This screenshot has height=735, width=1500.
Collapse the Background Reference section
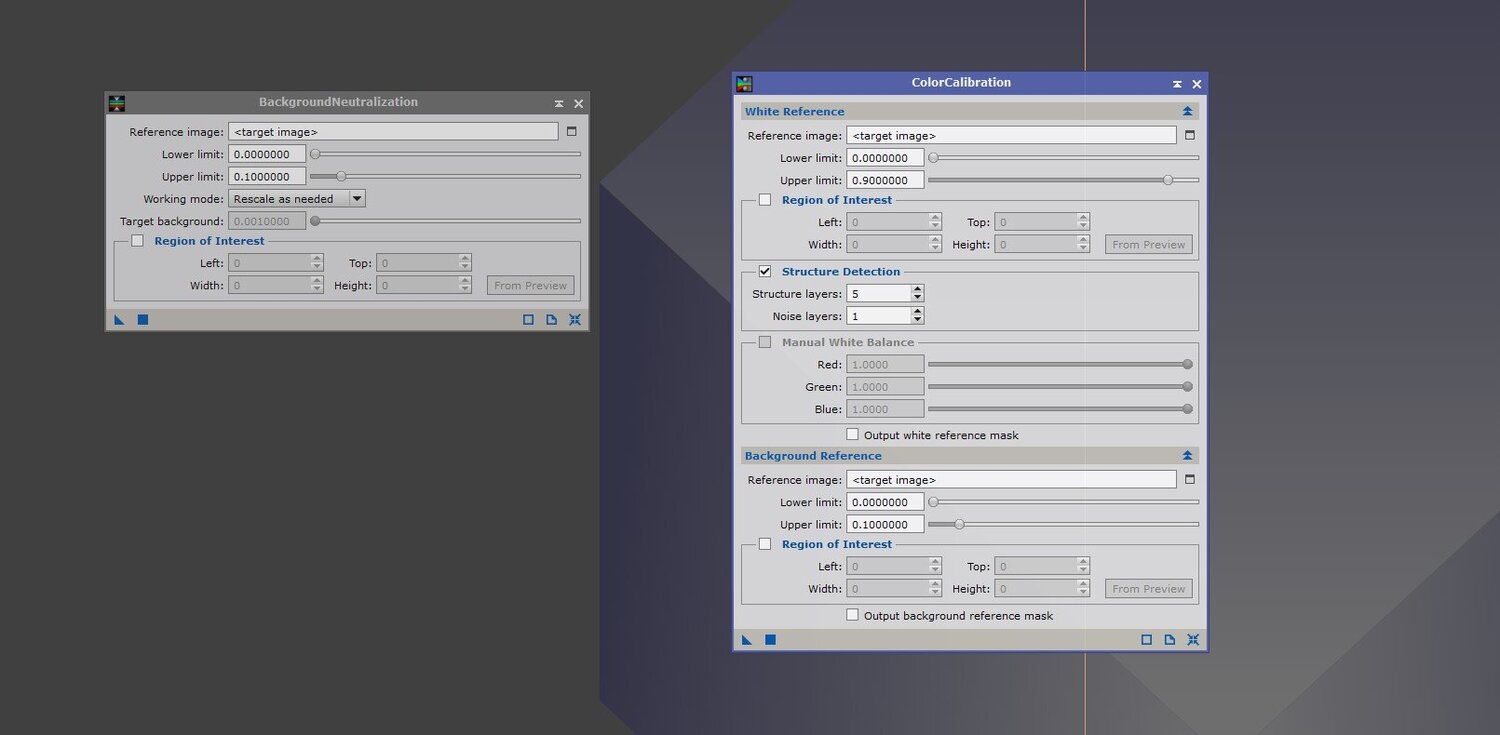pos(1187,456)
